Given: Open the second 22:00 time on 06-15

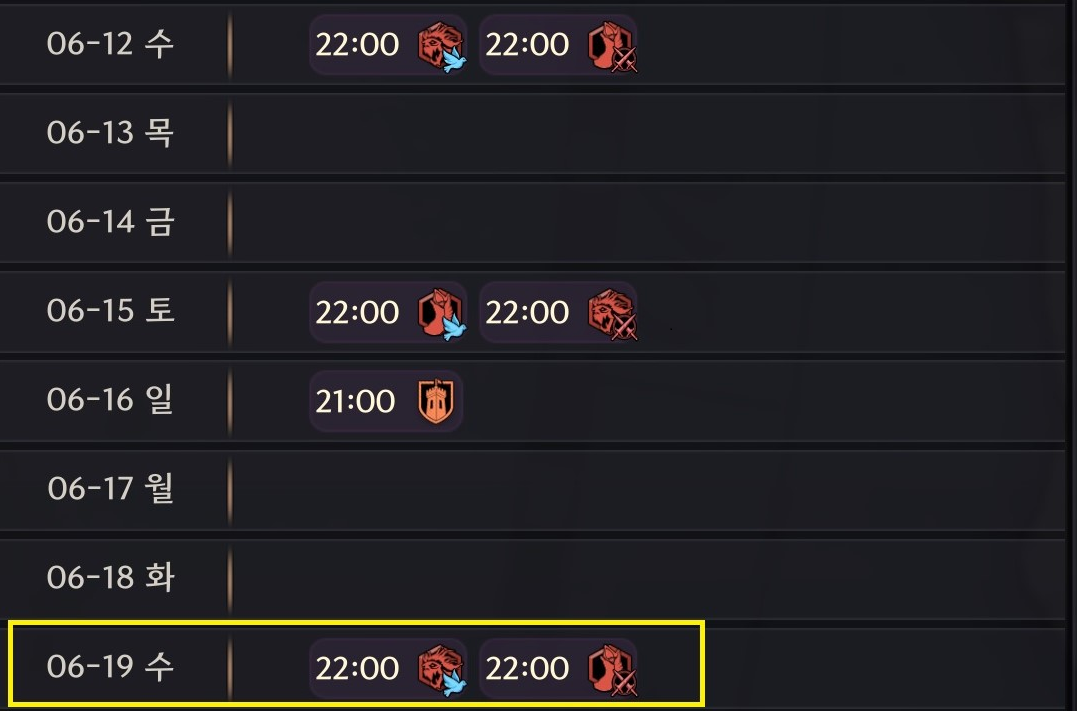Looking at the screenshot, I should (527, 313).
